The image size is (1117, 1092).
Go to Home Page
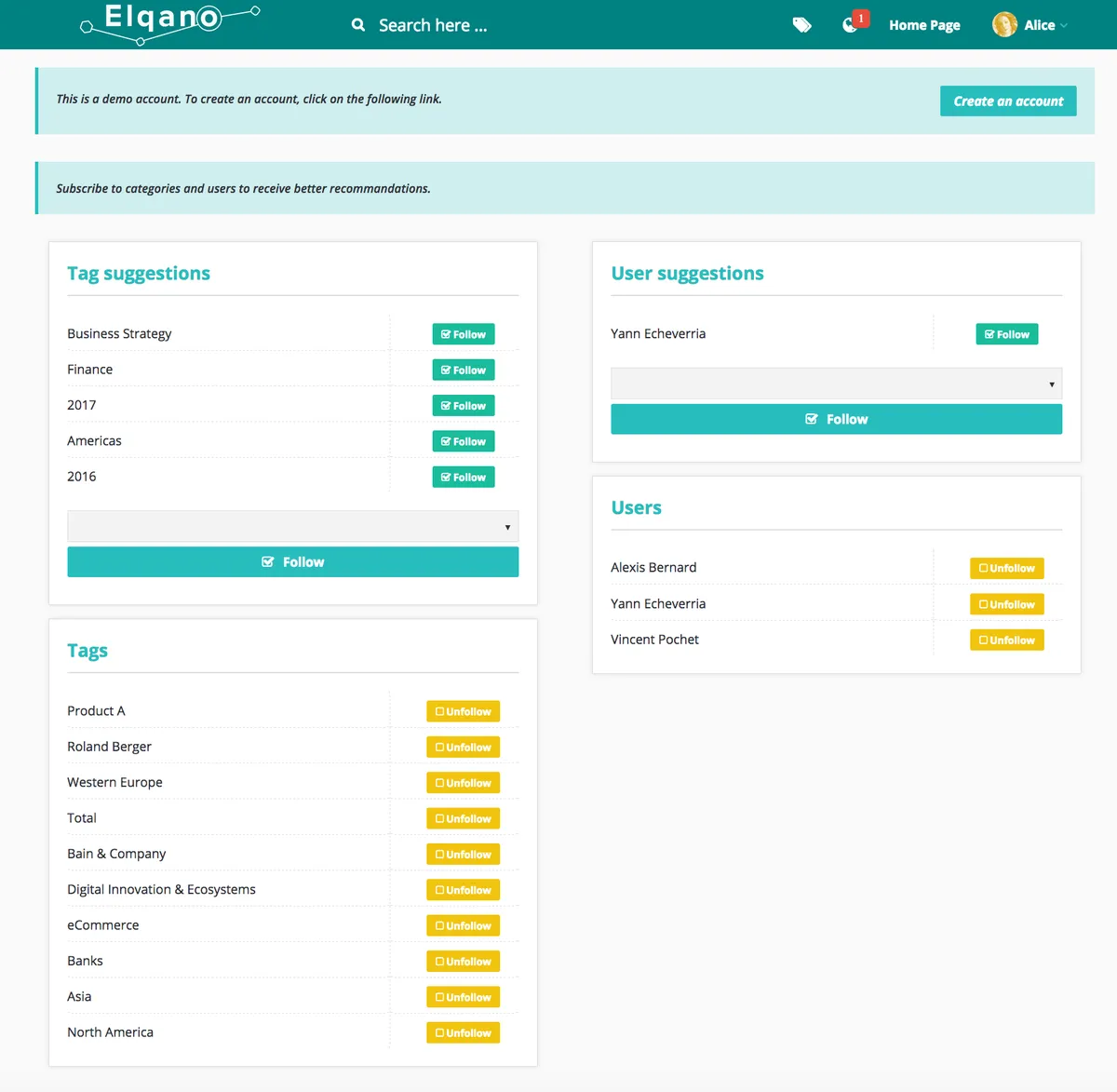click(x=923, y=25)
